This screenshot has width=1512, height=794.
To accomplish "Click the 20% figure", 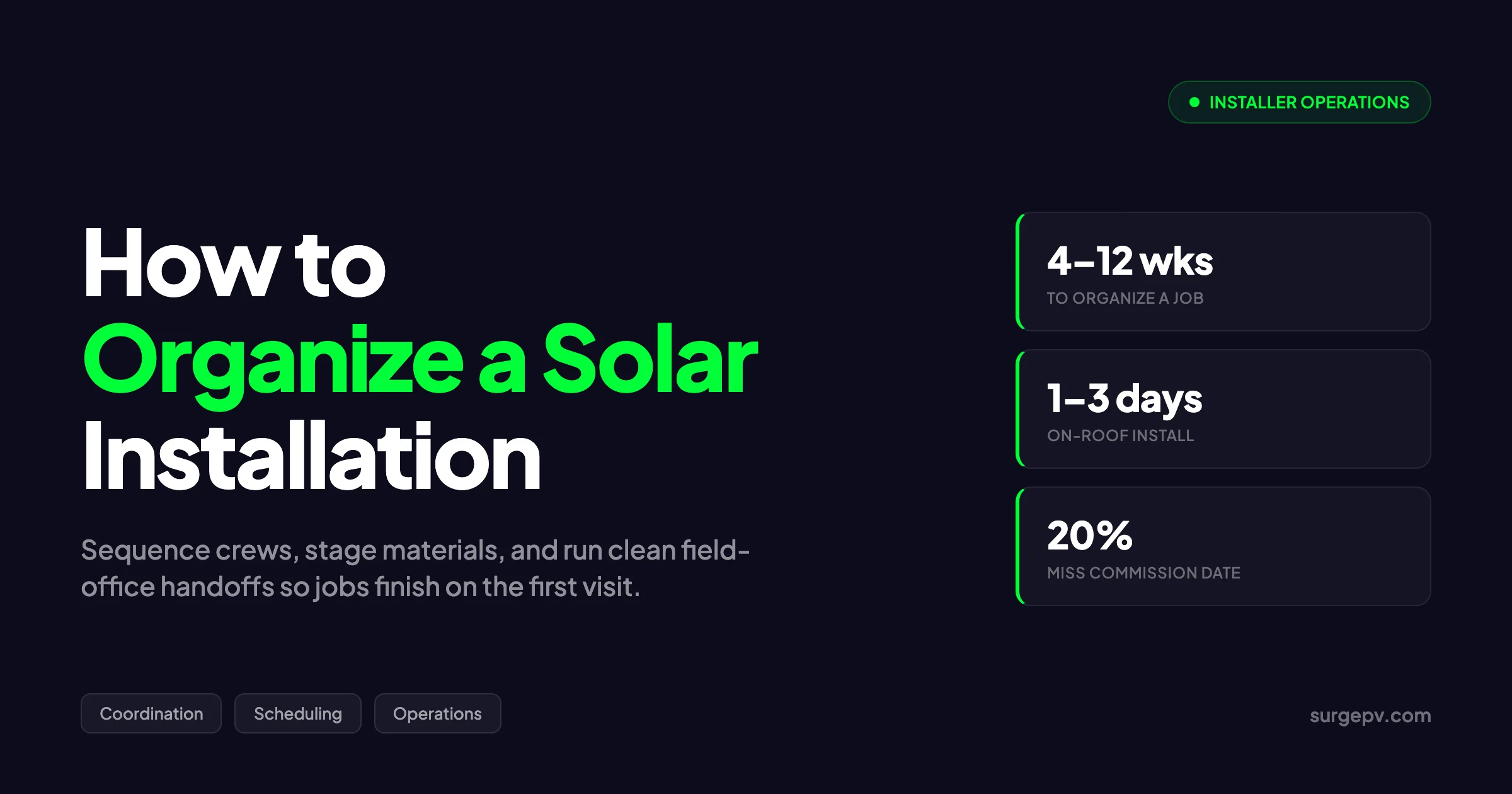I will point(1089,536).
